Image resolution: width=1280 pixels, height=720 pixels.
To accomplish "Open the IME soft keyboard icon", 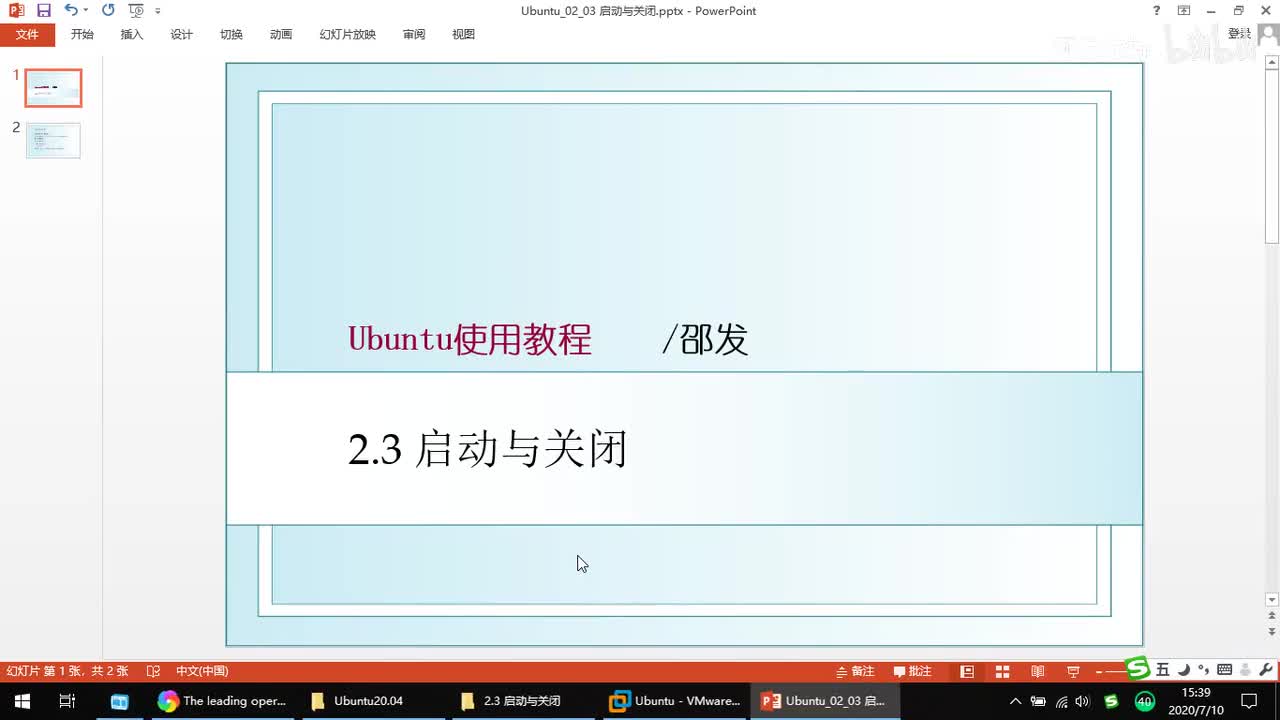I will click(x=1224, y=670).
